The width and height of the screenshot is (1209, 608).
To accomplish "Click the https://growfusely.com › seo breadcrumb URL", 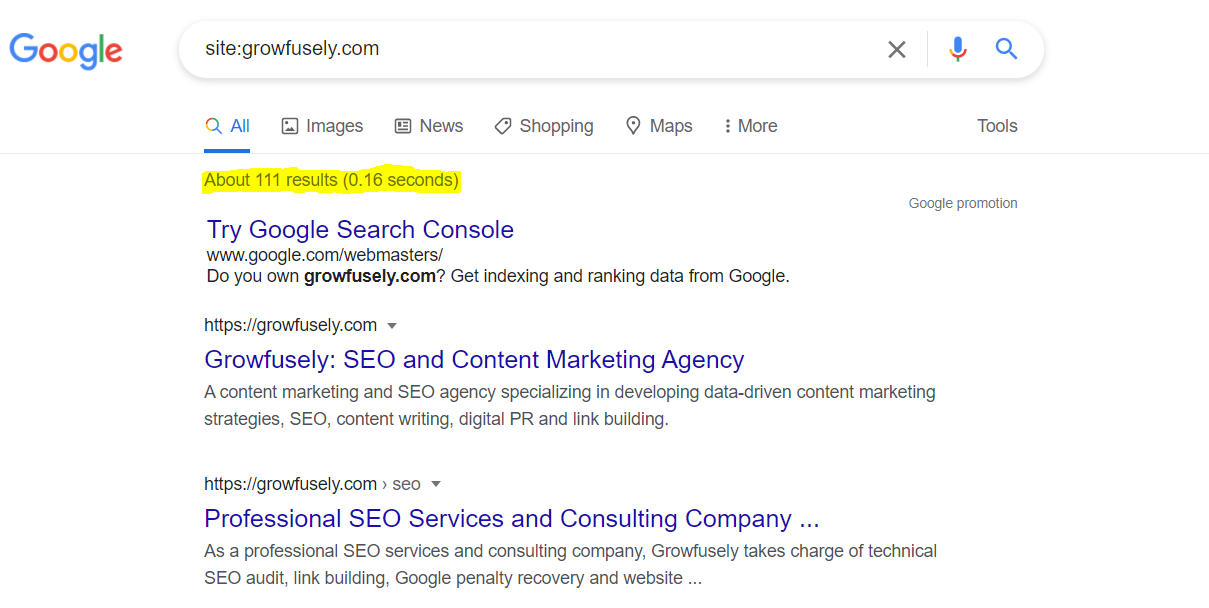I will point(312,484).
